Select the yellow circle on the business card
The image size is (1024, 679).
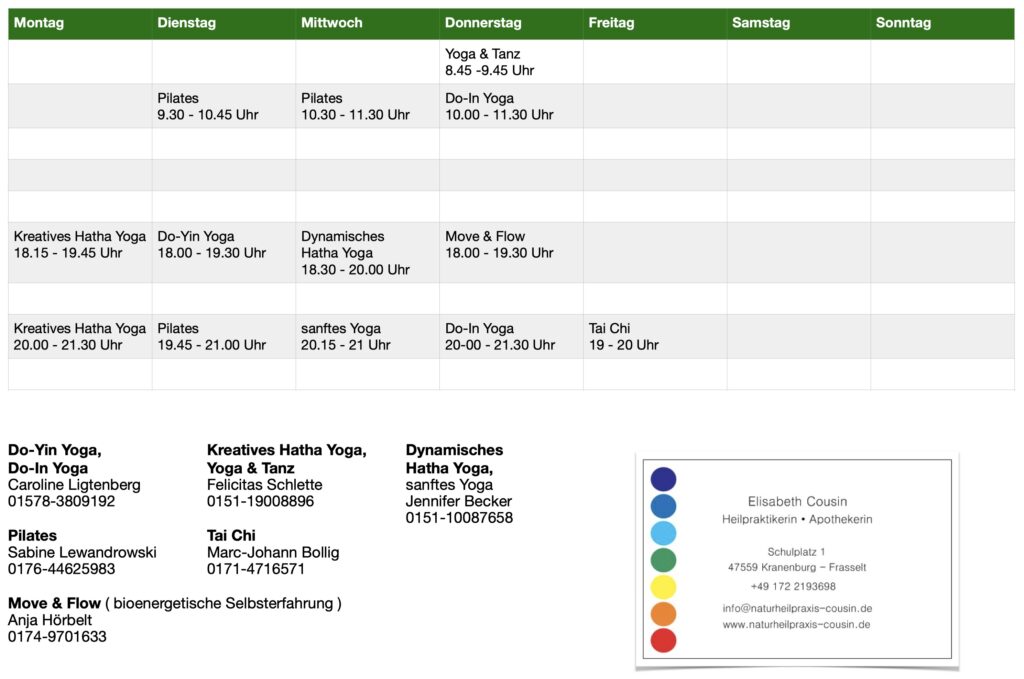click(x=663, y=587)
